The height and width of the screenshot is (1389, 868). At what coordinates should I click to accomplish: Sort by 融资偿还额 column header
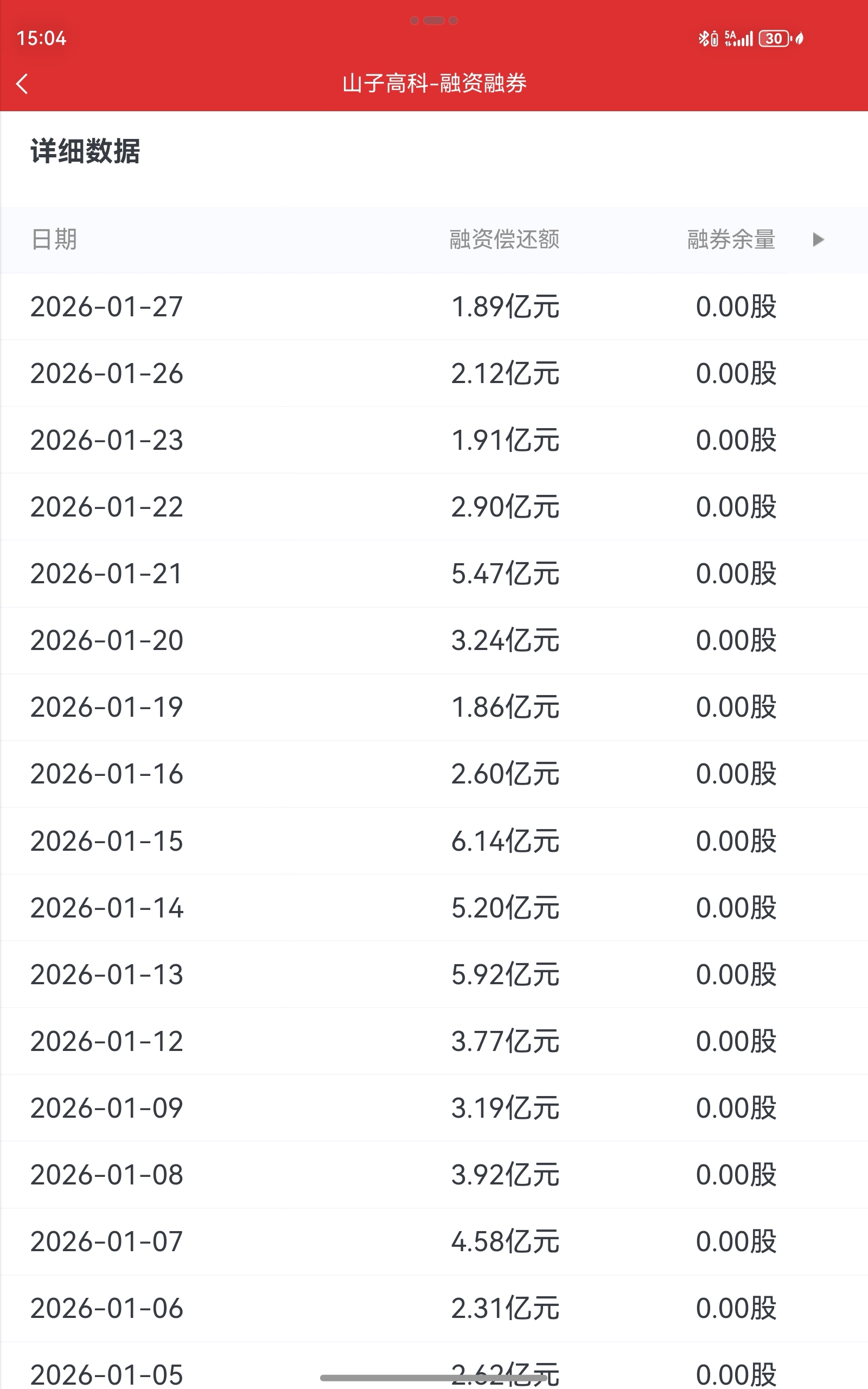504,239
